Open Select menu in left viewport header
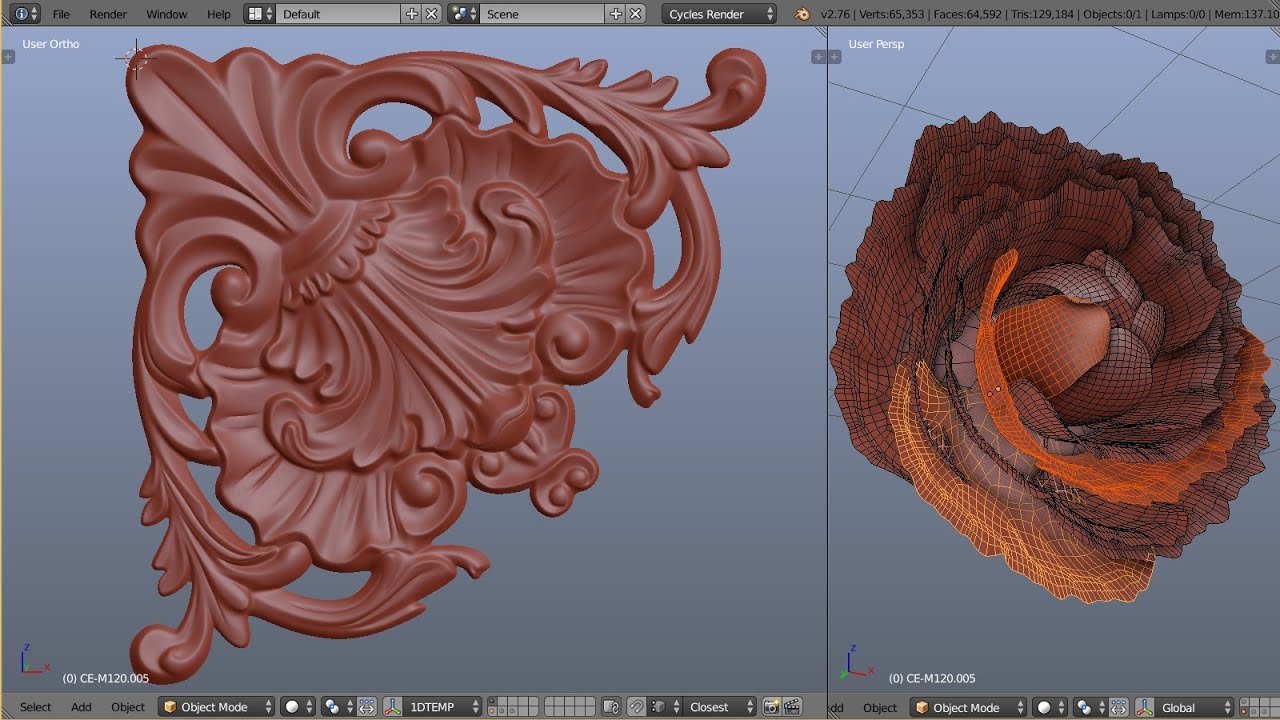The image size is (1280, 720). tap(35, 707)
